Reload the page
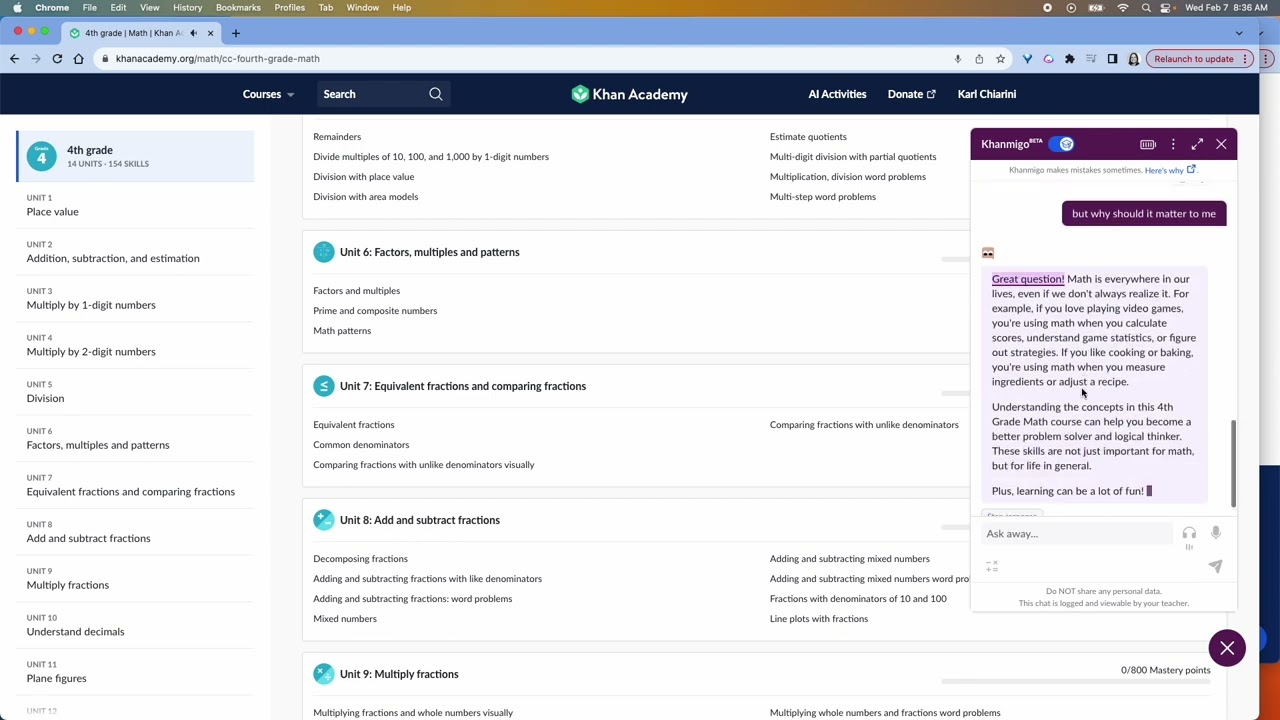The width and height of the screenshot is (1280, 720). coord(57,59)
